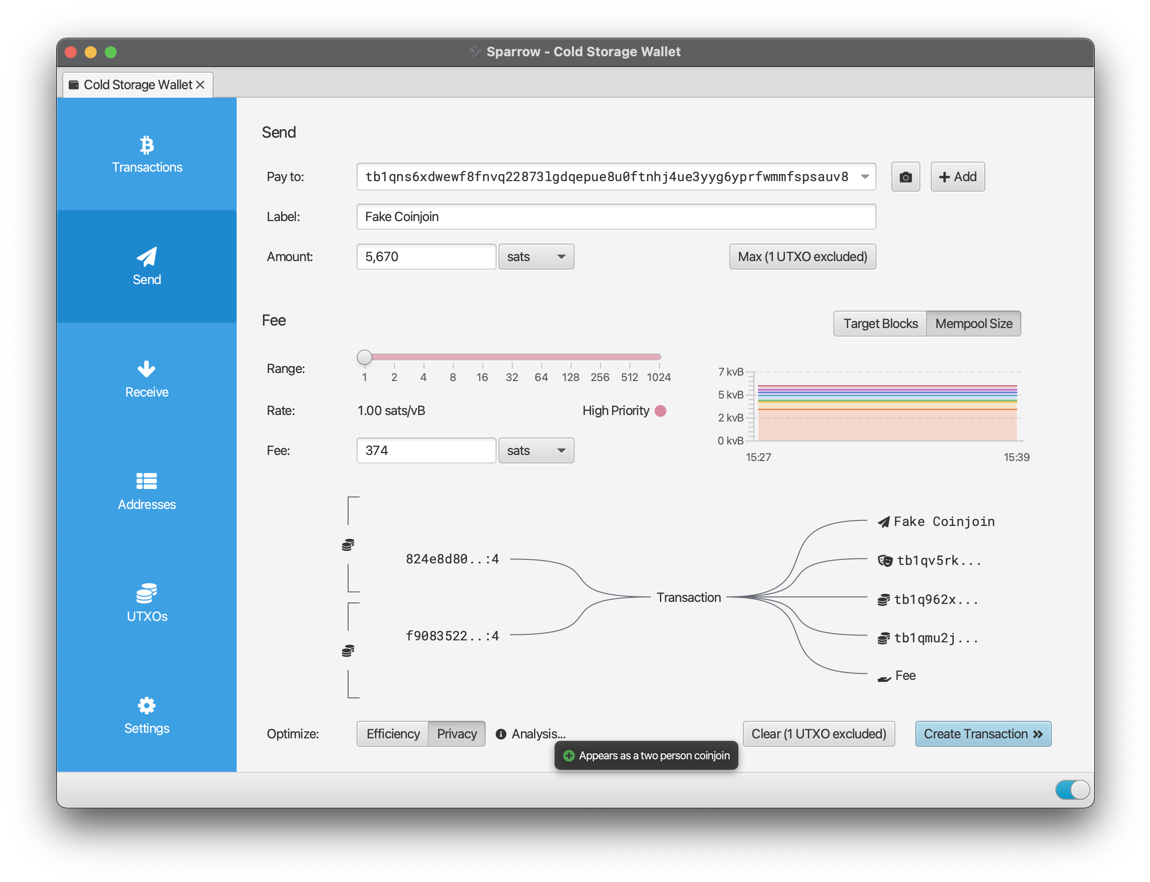
Task: Click 'Appears as a two person coinjoin' tooltip
Action: (646, 756)
